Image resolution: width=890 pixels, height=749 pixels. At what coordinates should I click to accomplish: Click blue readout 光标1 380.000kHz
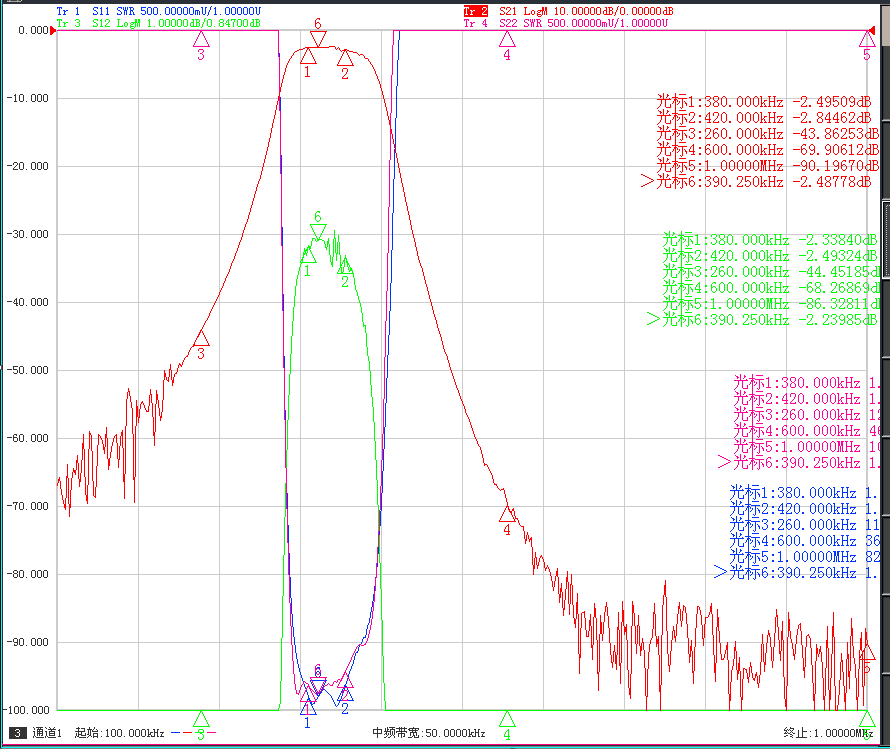[x=804, y=493]
